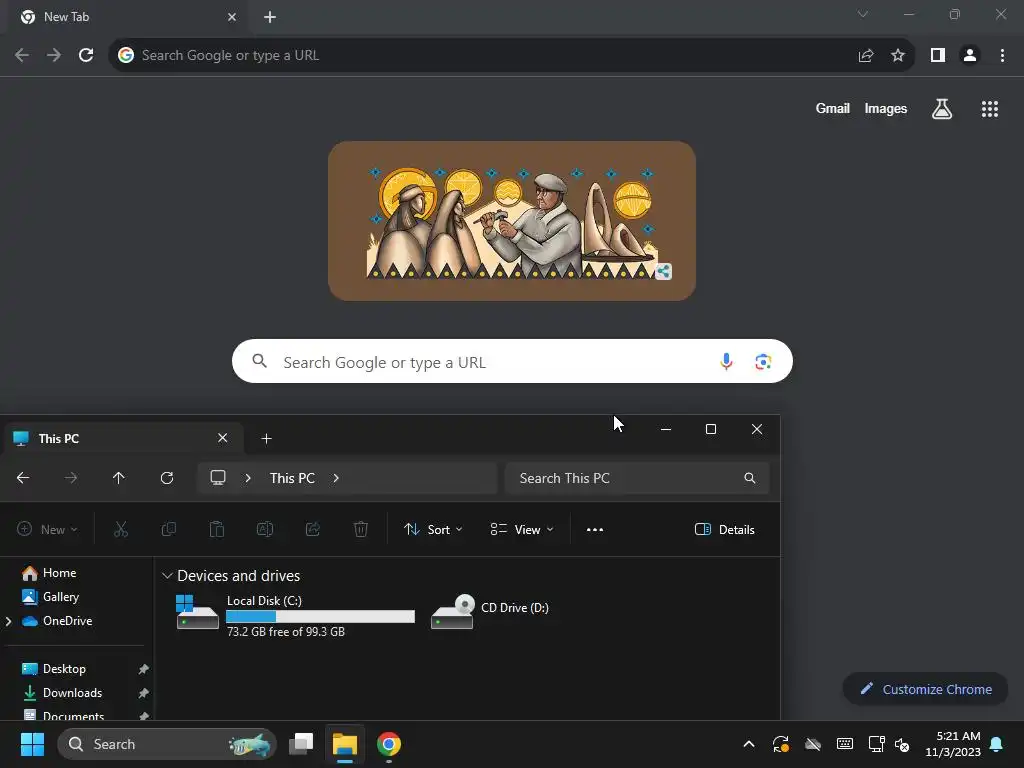
Task: Click the PC icon in breadcrumb
Action: pyautogui.click(x=218, y=478)
